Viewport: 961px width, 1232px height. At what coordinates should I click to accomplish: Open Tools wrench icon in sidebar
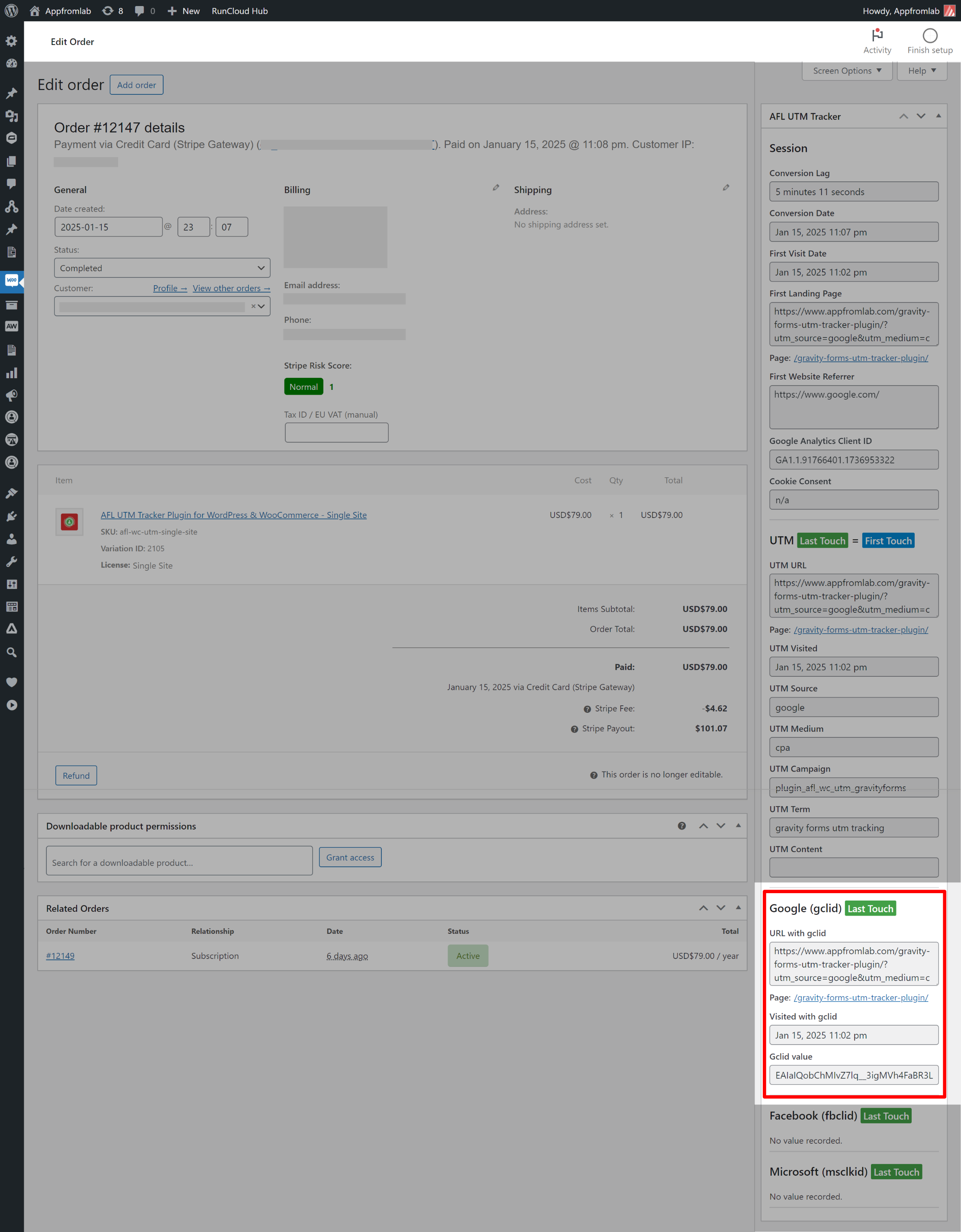point(11,561)
